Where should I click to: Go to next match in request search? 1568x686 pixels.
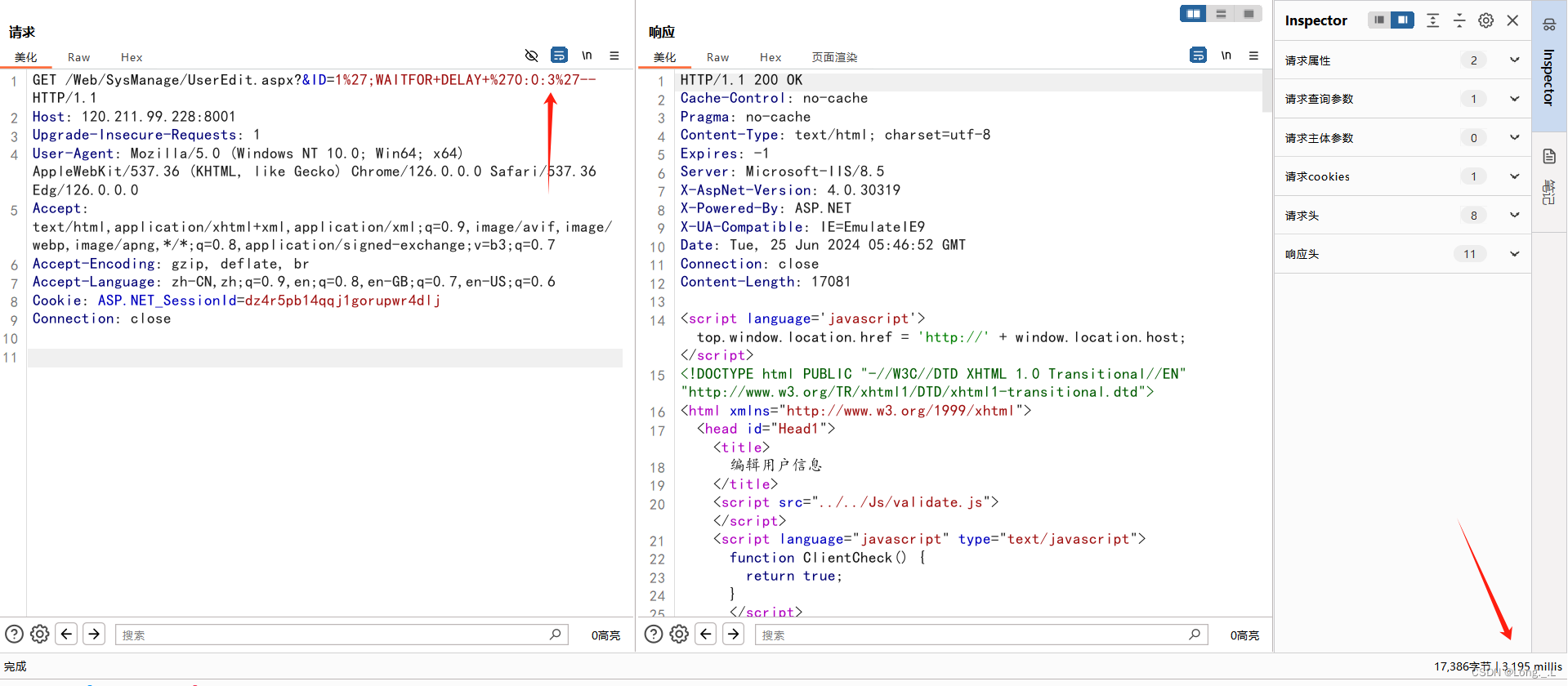(94, 634)
